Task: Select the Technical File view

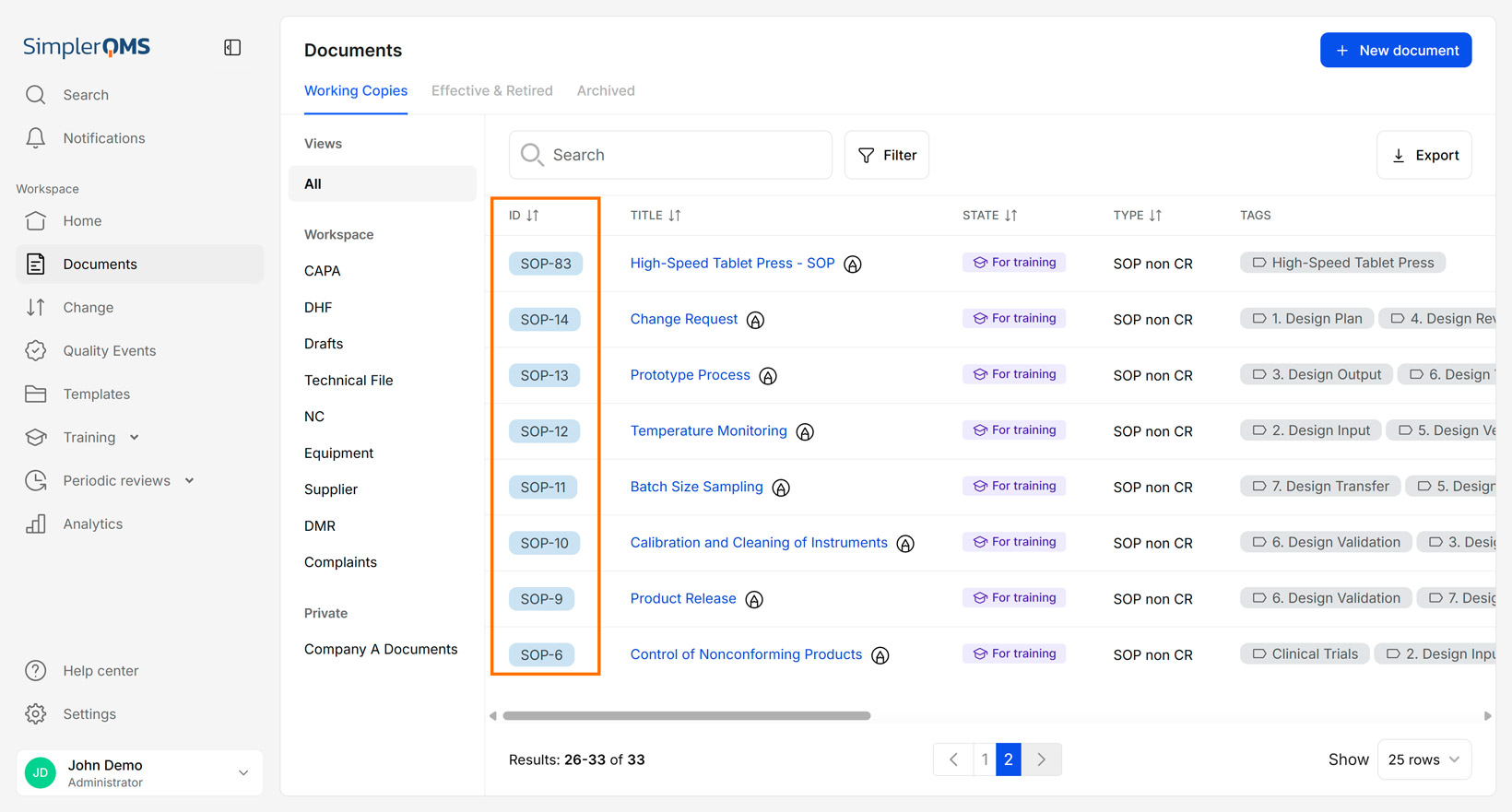Action: tap(348, 381)
